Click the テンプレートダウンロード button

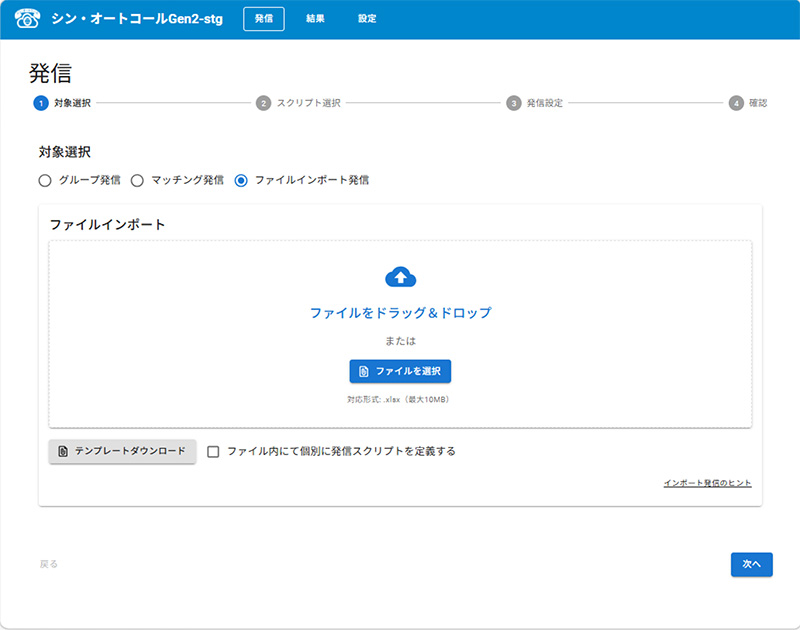(x=122, y=451)
